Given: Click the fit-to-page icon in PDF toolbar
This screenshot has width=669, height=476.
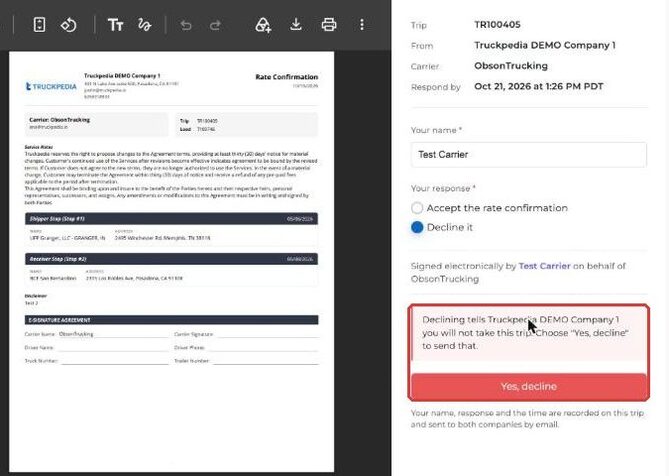Looking at the screenshot, I should pyautogui.click(x=39, y=25).
